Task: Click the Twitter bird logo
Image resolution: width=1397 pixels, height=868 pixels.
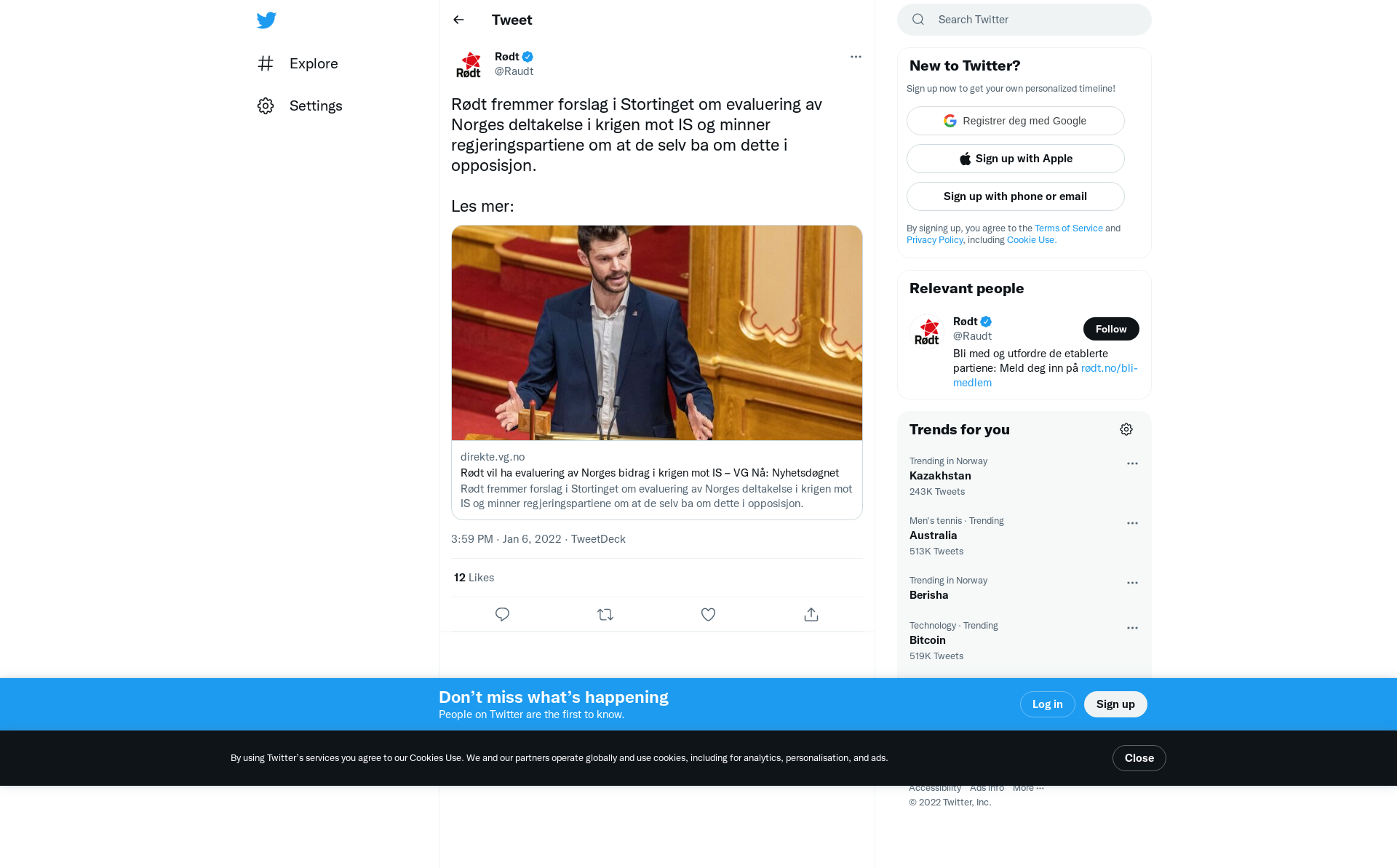Action: 266,20
